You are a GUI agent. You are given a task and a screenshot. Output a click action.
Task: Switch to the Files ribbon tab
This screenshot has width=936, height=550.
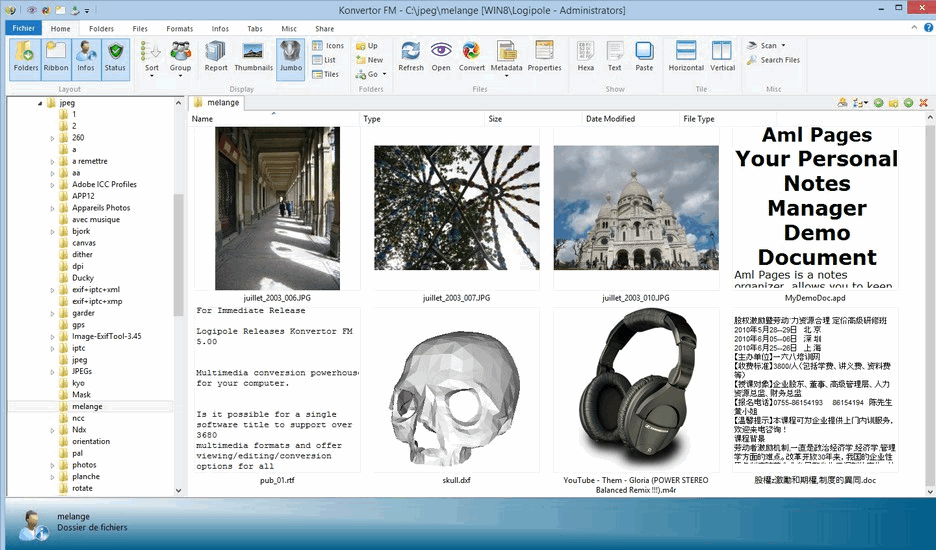(x=140, y=29)
